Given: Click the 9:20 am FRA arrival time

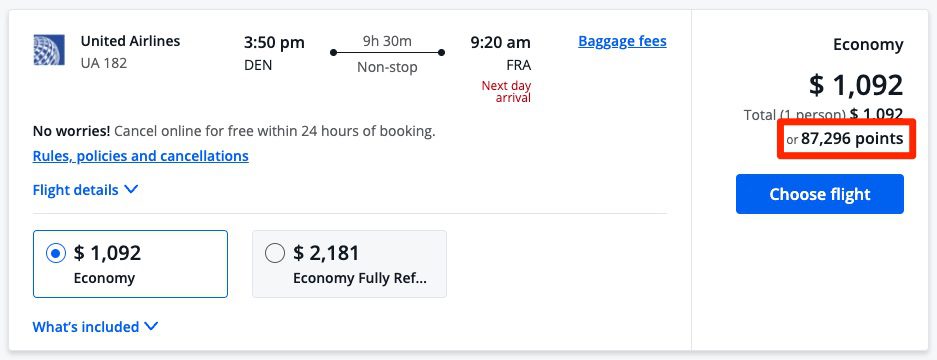Looking at the screenshot, I should (501, 53).
